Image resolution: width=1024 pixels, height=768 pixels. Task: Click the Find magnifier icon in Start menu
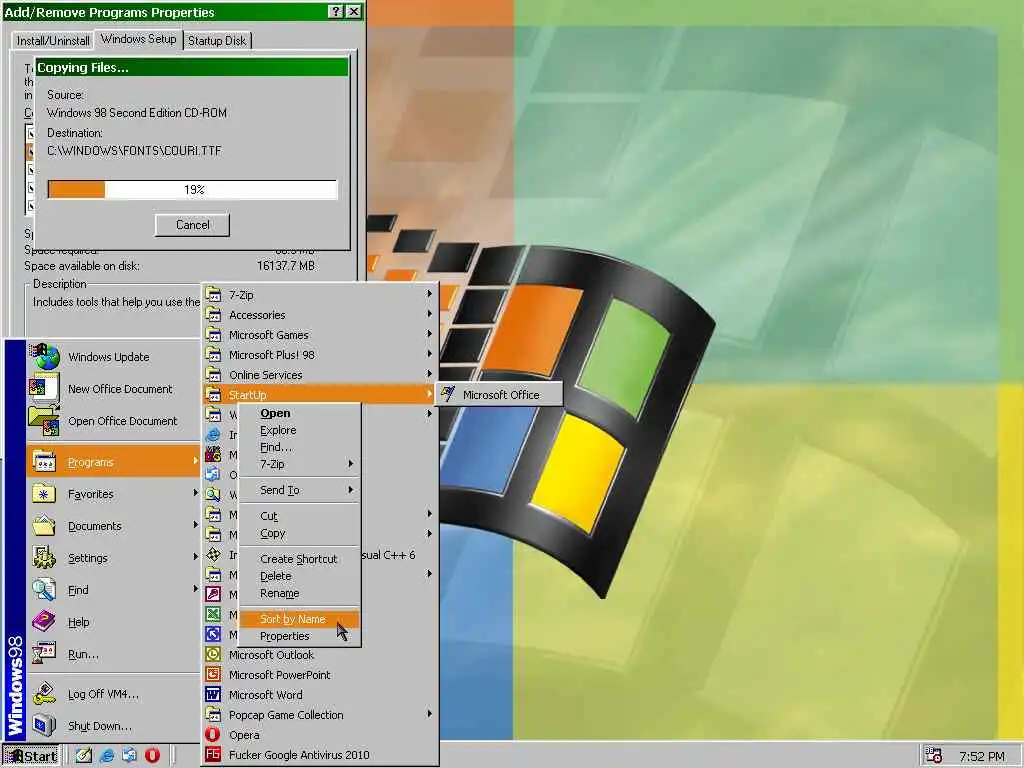(x=44, y=590)
